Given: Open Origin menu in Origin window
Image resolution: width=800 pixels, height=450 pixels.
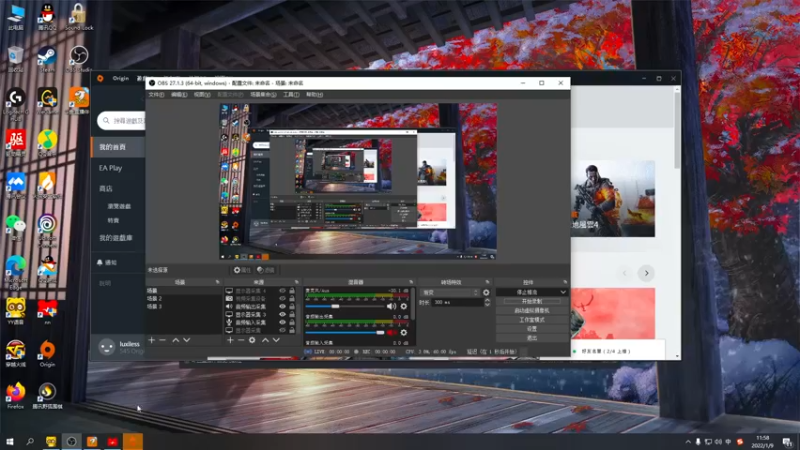Looking at the screenshot, I should [x=120, y=78].
